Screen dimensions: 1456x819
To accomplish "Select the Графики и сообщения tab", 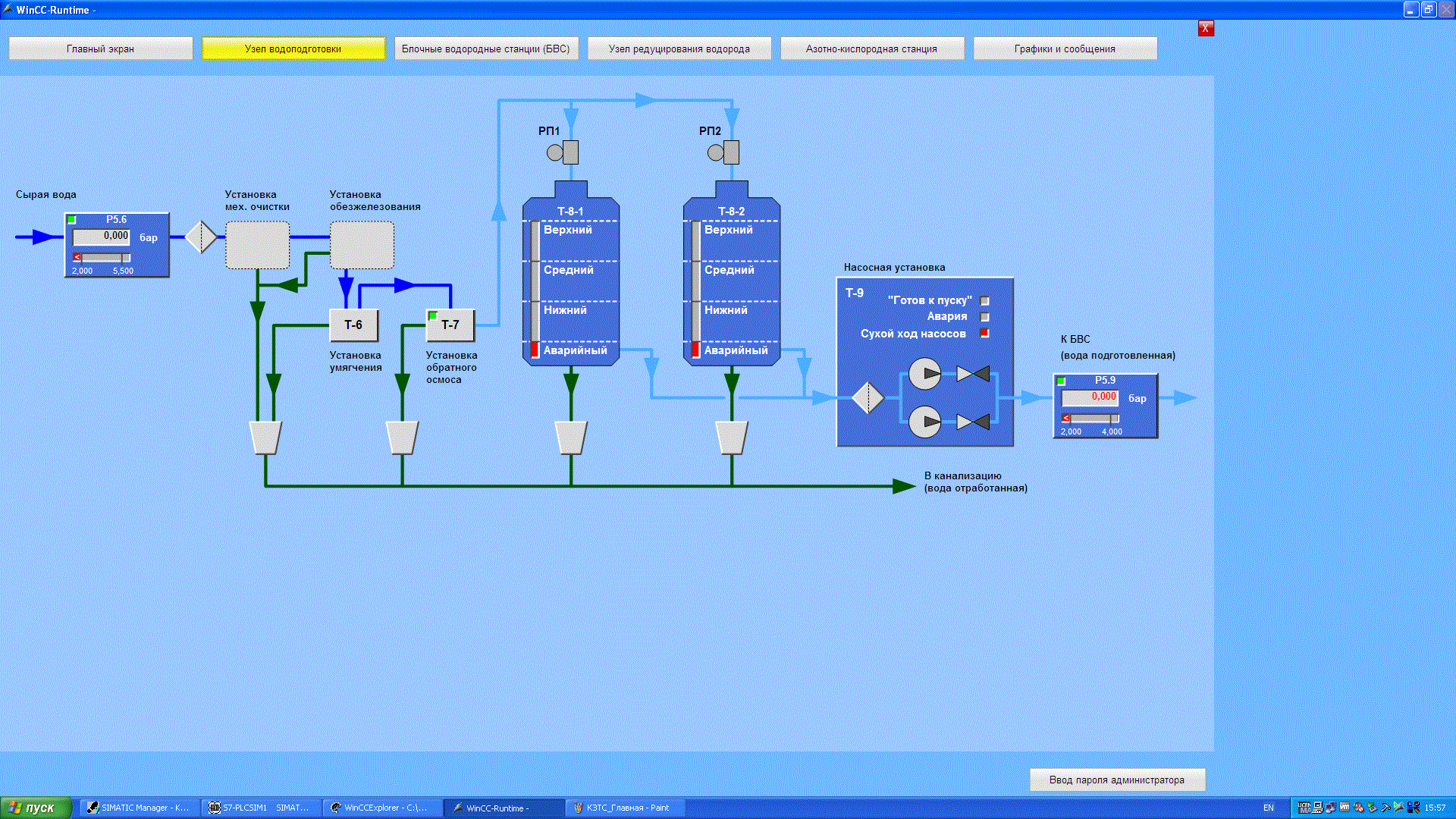I will (1065, 48).
